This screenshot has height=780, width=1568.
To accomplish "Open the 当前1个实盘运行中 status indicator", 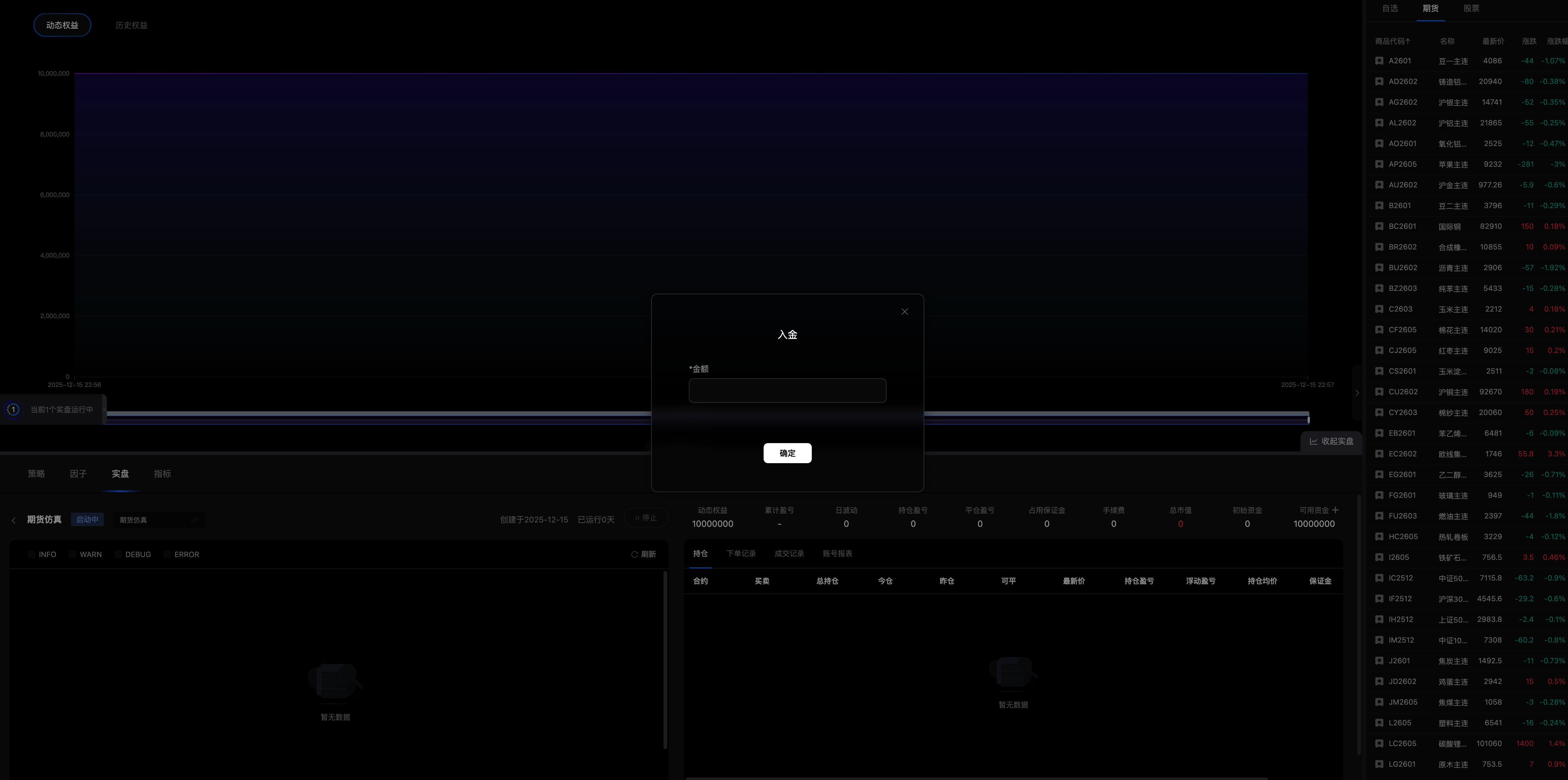I will (x=53, y=409).
